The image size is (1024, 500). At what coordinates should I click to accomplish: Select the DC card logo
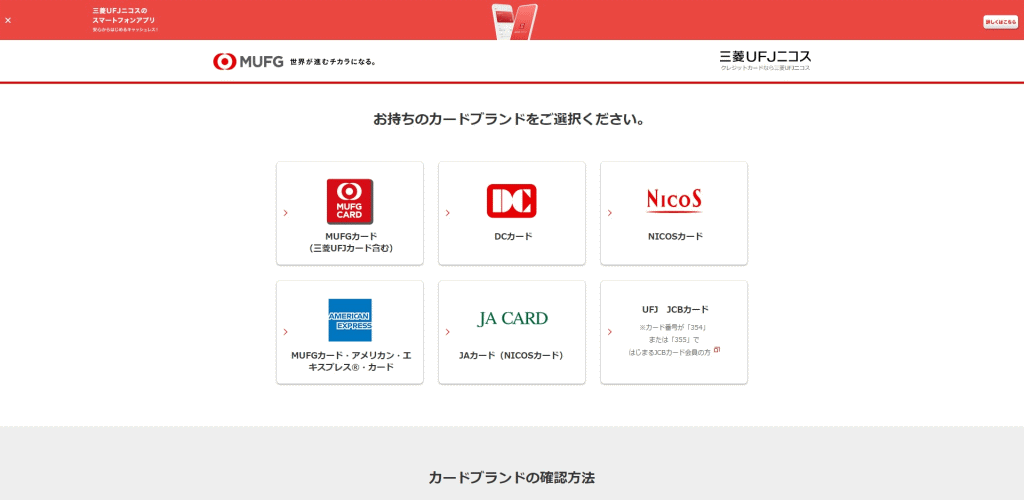[511, 201]
